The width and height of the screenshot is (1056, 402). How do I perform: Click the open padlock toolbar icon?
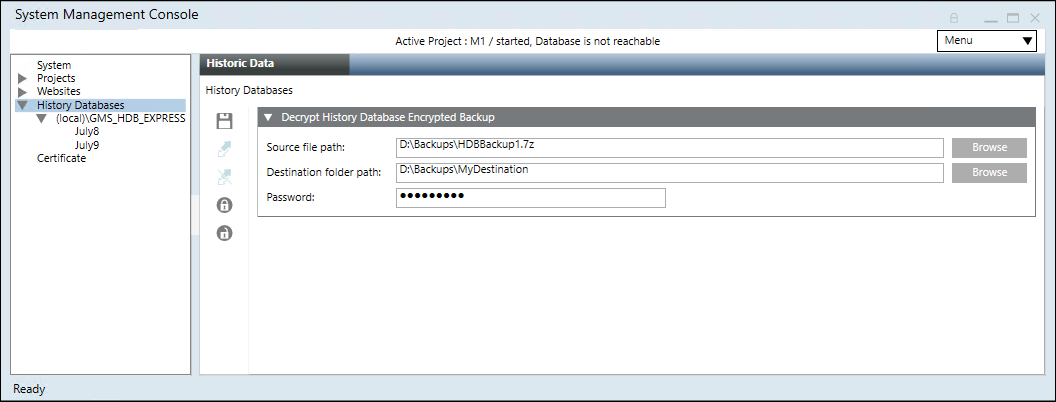(224, 234)
